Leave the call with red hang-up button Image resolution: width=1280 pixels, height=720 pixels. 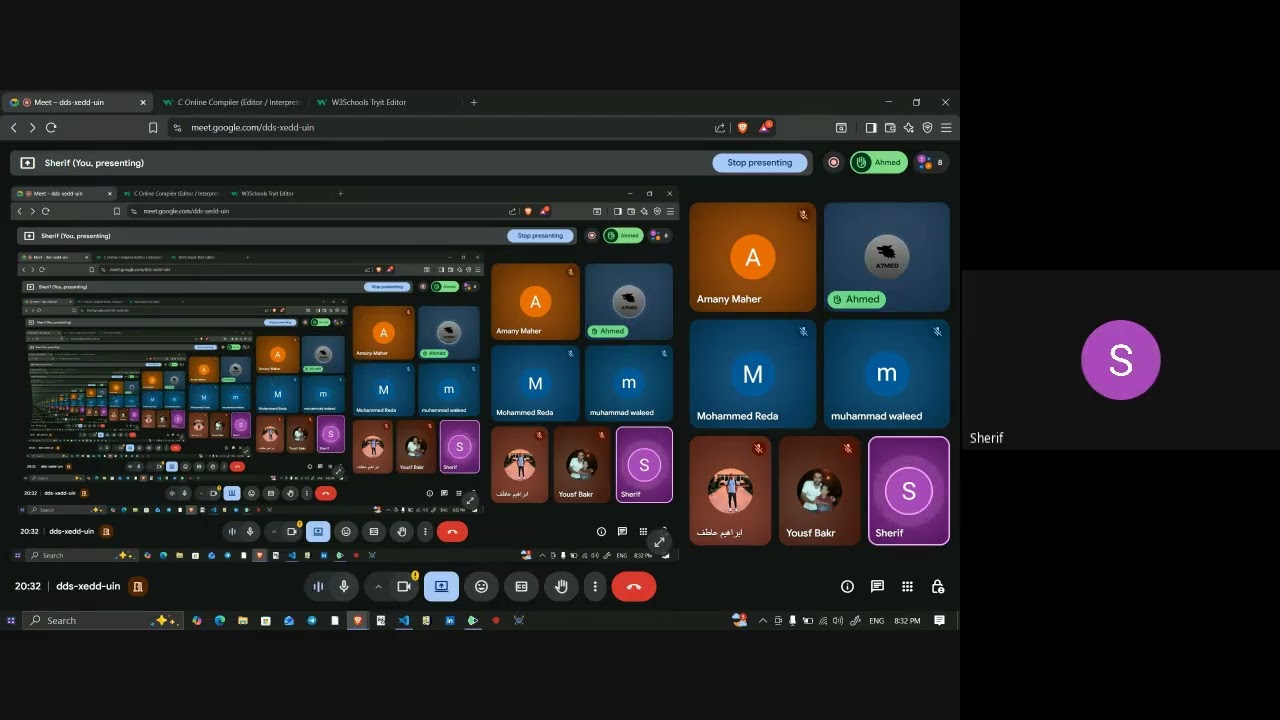[x=633, y=587]
